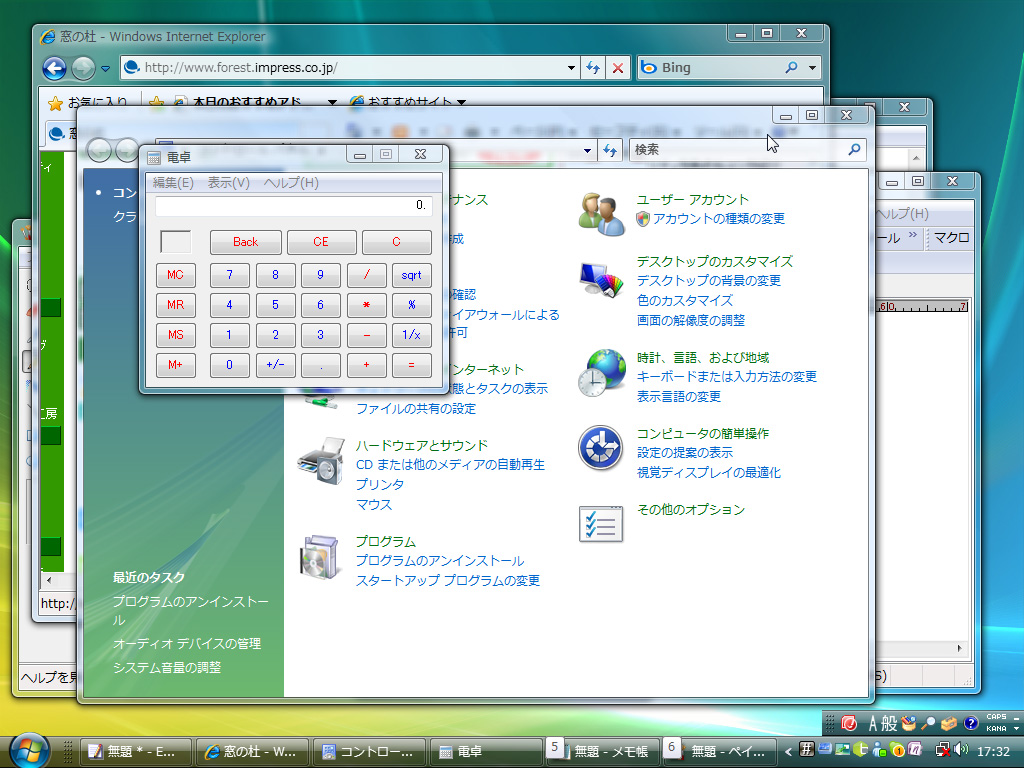Open the network tray icon with red X
Image resolution: width=1024 pixels, height=768 pixels.
point(943,750)
